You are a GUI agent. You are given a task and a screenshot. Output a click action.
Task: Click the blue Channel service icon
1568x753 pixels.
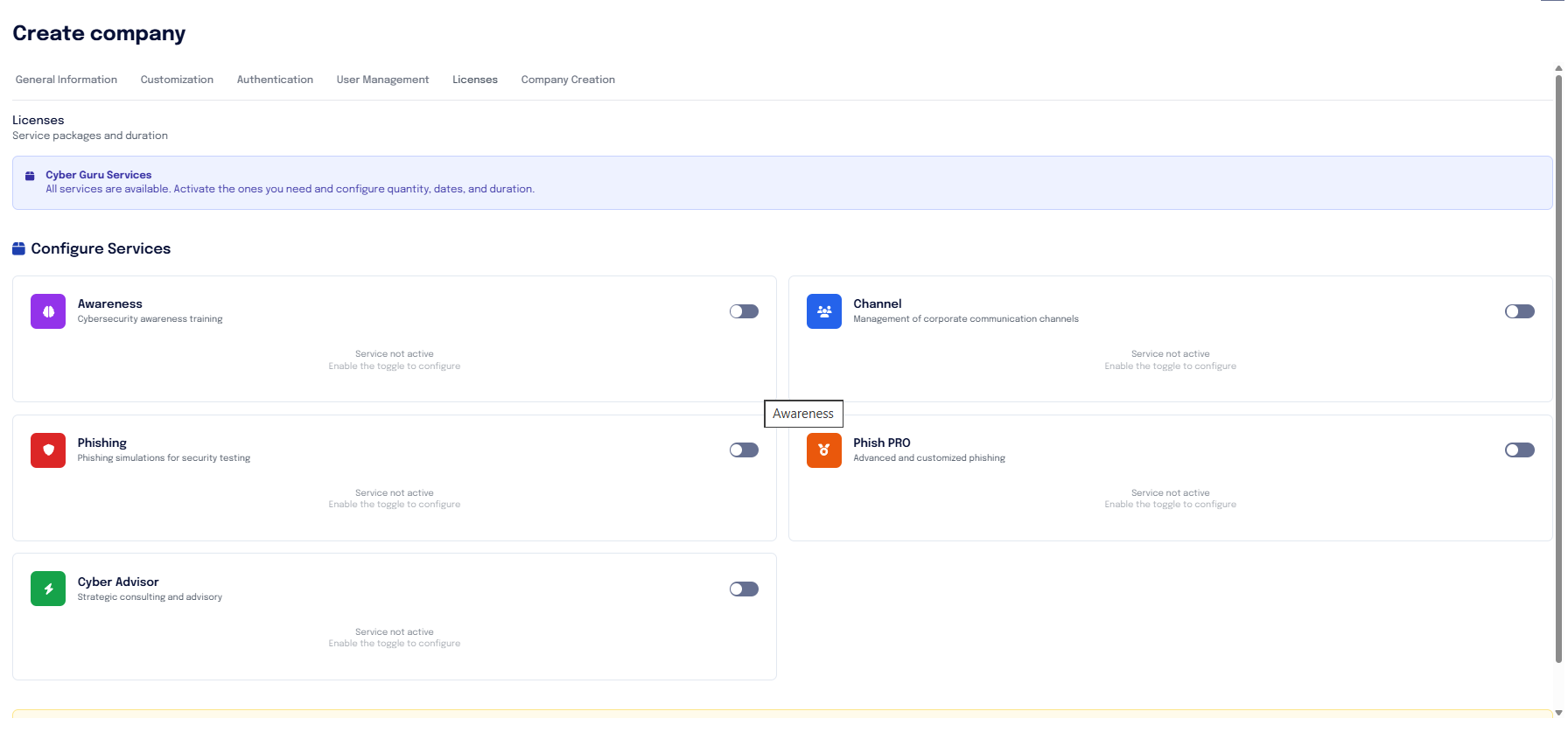coord(824,311)
